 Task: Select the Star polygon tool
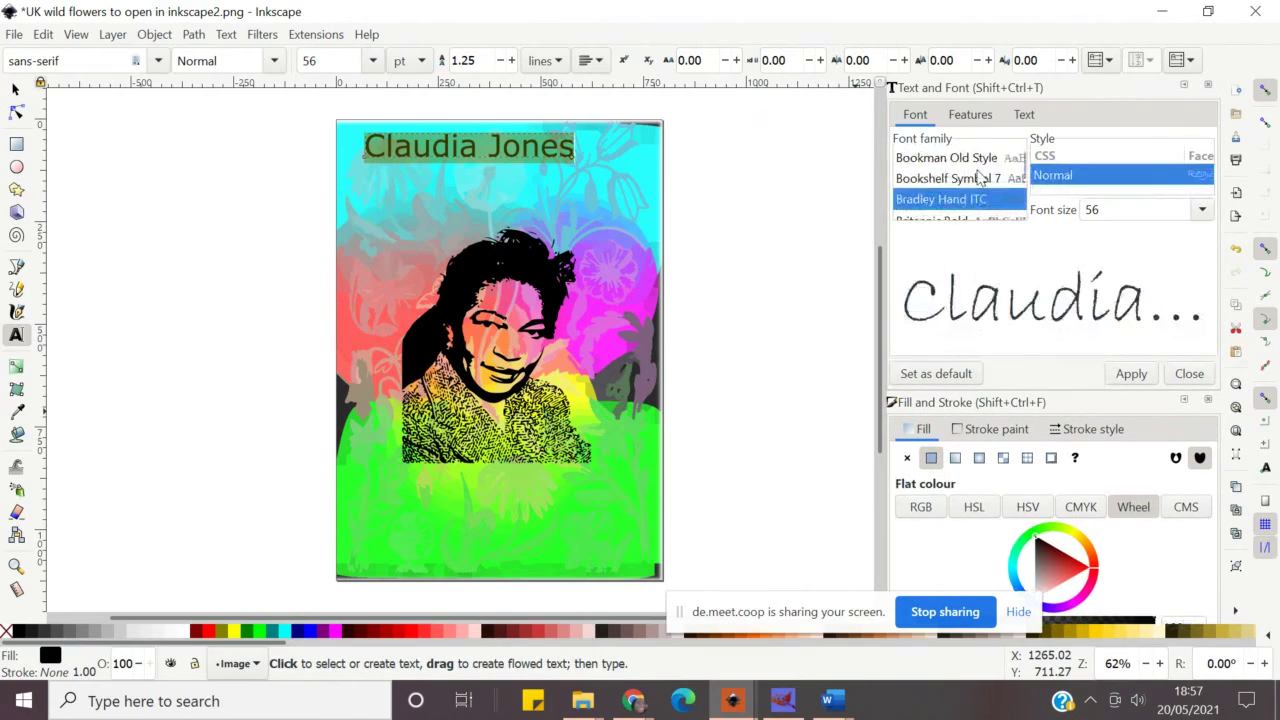(x=16, y=189)
